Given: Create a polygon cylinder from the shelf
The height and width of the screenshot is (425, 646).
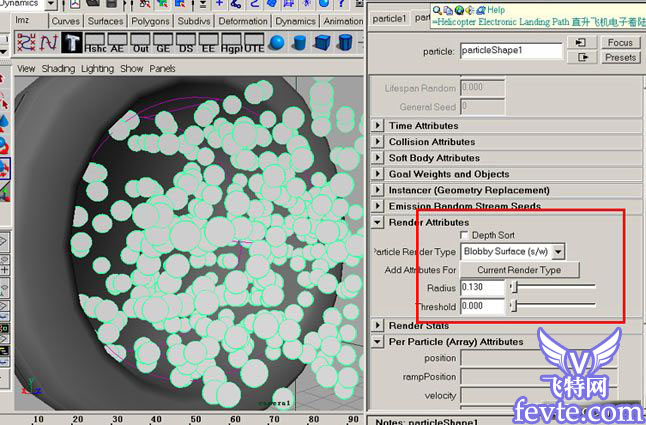Looking at the screenshot, I should (345, 43).
